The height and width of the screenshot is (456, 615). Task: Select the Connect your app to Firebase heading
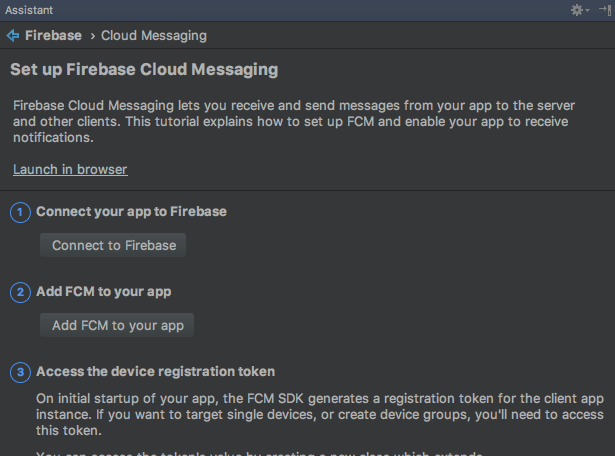coord(131,212)
